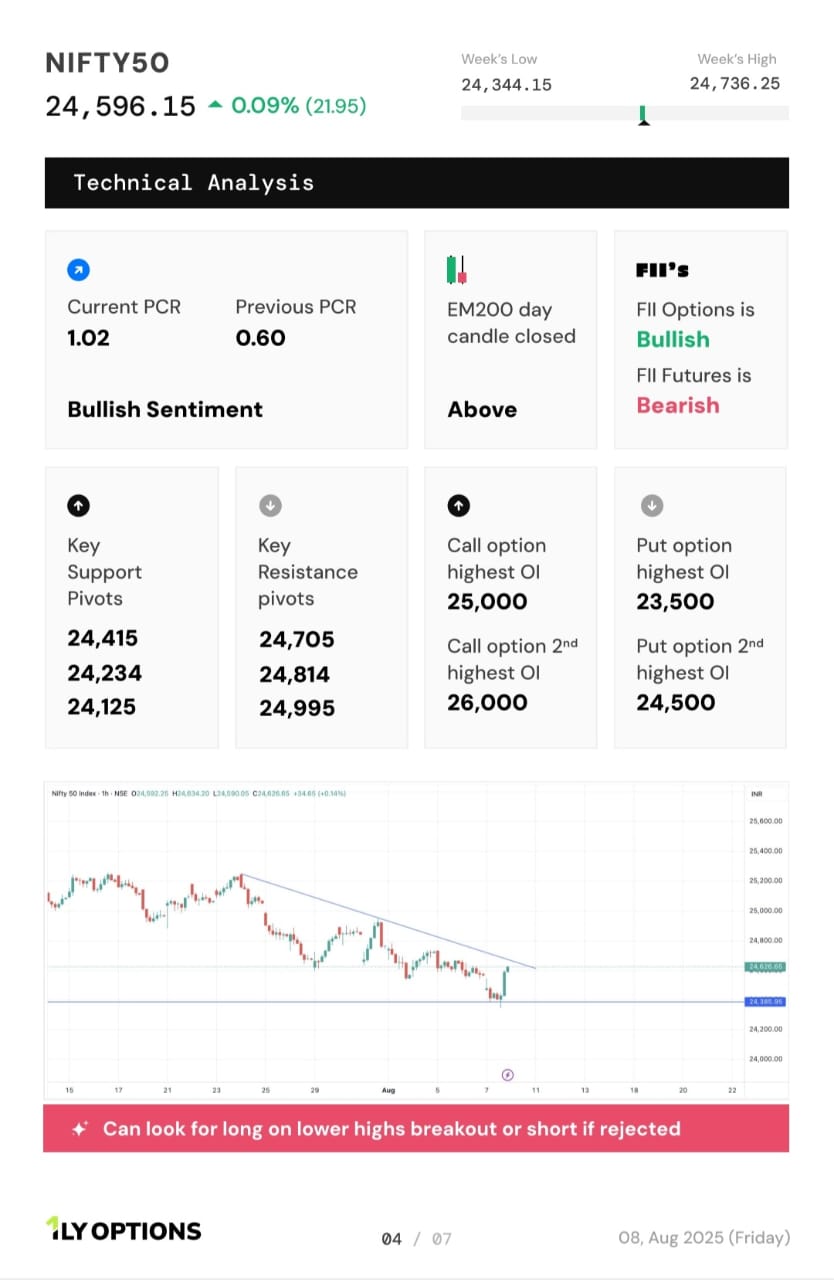The image size is (834, 1280).
Task: Click the up arrow above Key Support Pivots
Action: 78,506
